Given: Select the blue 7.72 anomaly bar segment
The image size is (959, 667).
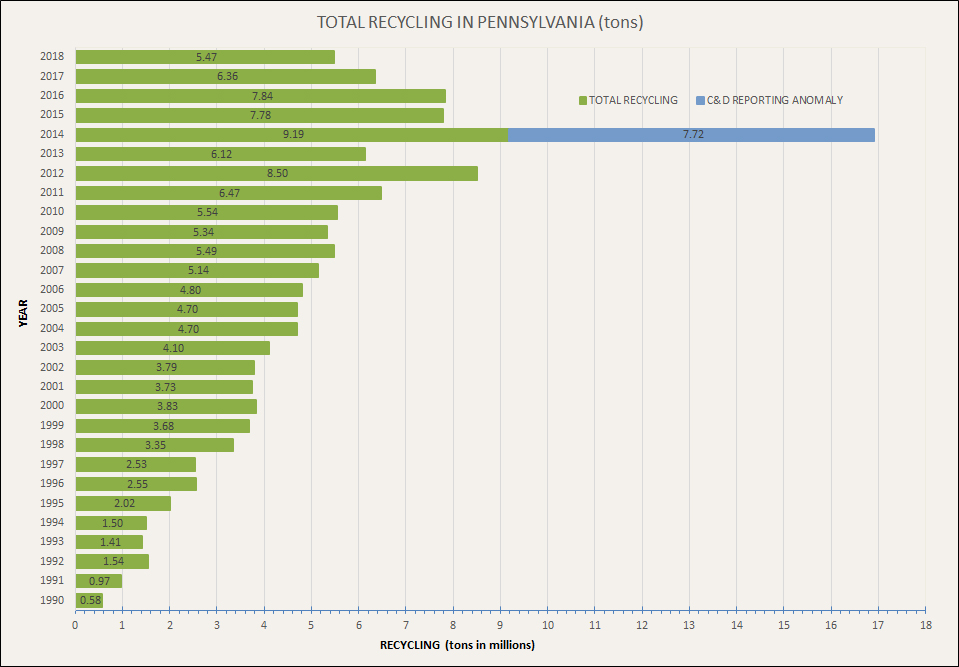Looking at the screenshot, I should click(692, 134).
